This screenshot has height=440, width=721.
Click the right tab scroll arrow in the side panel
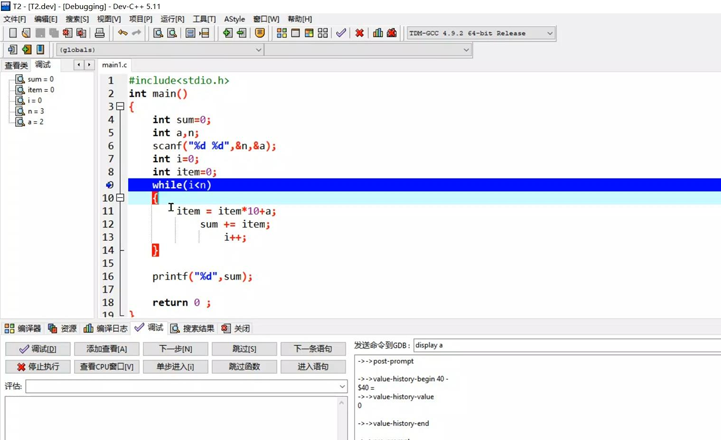(x=89, y=65)
